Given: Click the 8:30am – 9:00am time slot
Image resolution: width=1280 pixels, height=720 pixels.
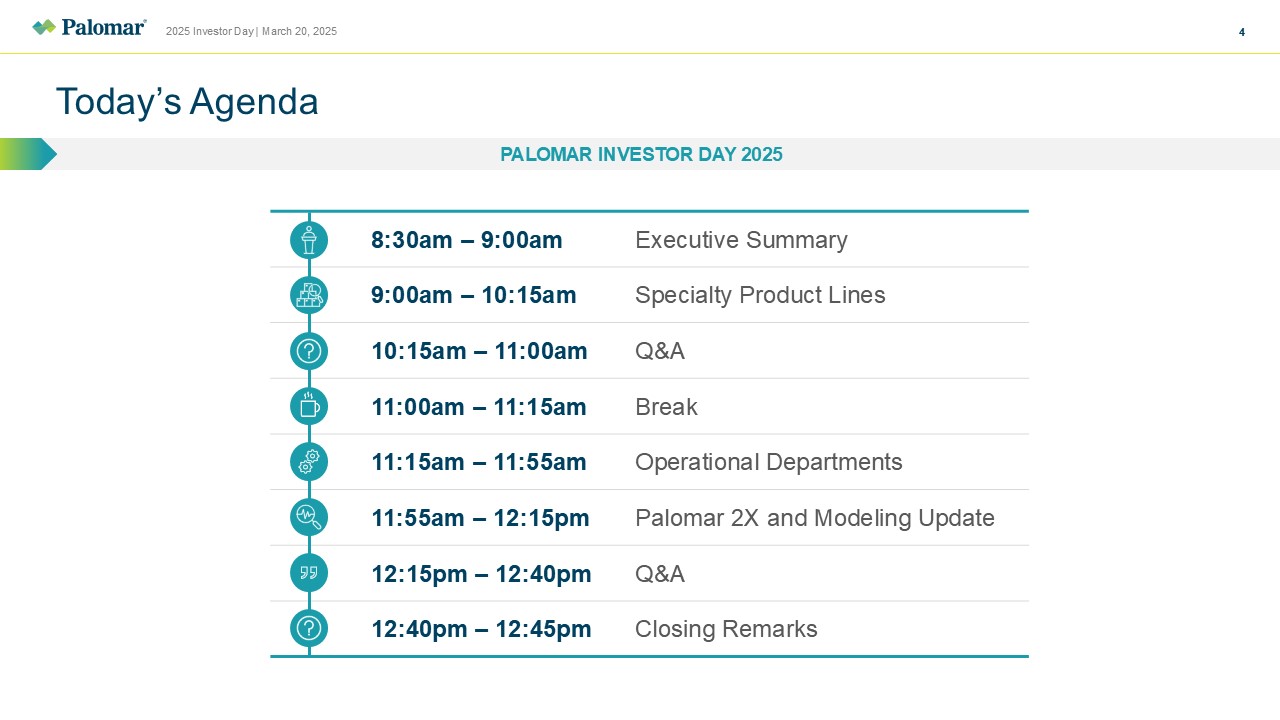Looking at the screenshot, I should pos(466,240).
